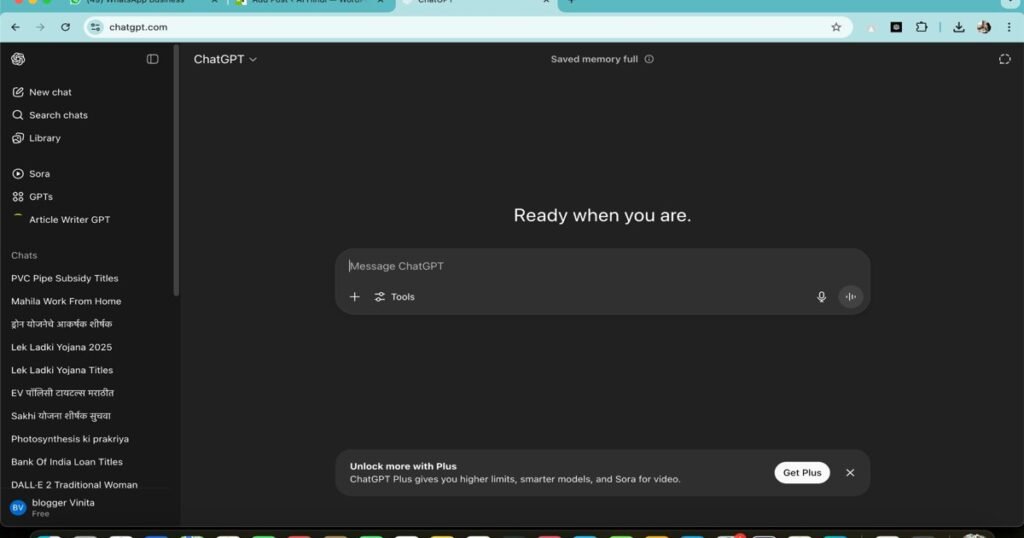The height and width of the screenshot is (538, 1024).
Task: Open chat 'EV पॉलिसी टायटल्स मराठीत'
Action: click(x=62, y=392)
